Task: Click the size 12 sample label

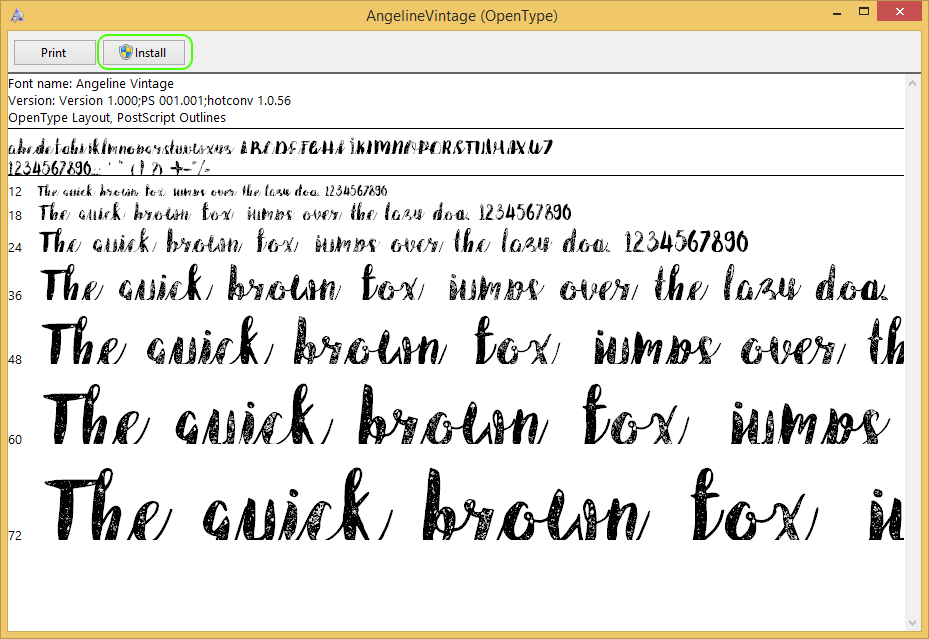Action: coord(15,192)
